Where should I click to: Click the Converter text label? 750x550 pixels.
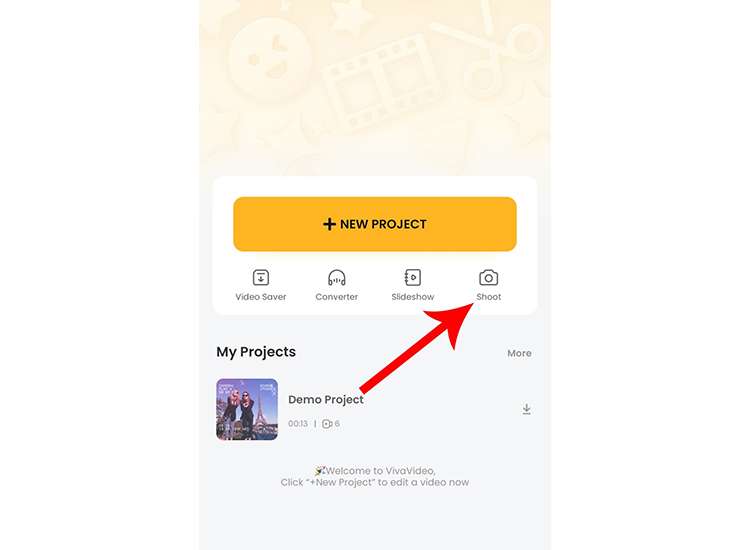click(337, 297)
